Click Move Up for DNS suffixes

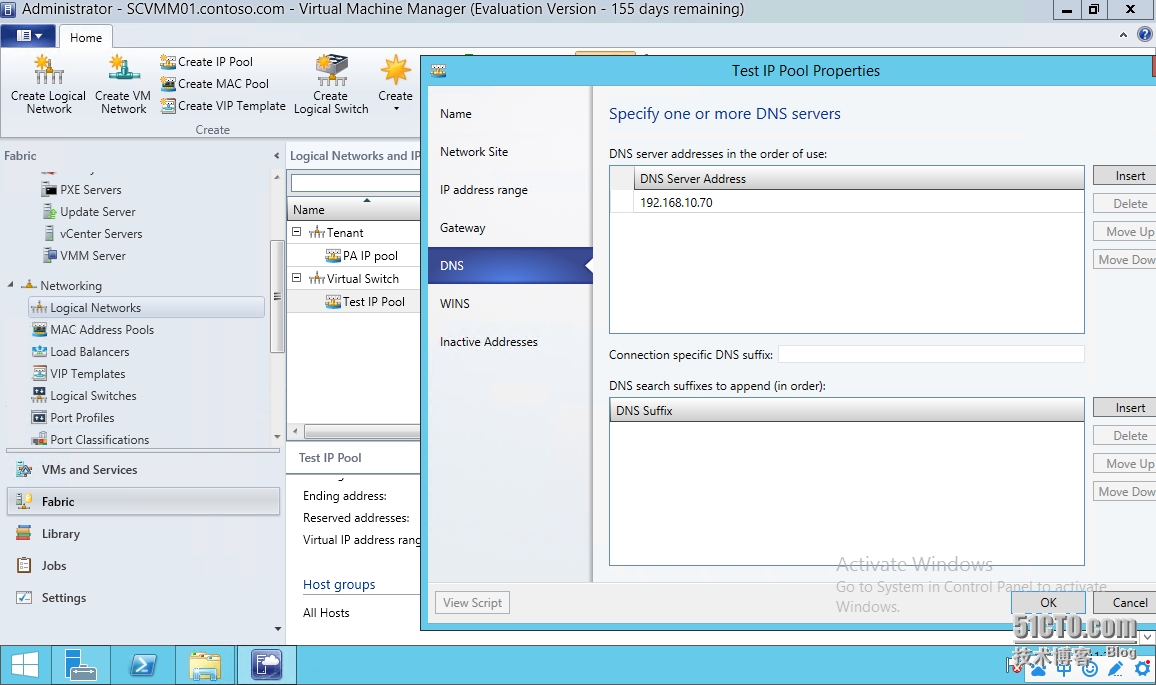[x=1125, y=464]
